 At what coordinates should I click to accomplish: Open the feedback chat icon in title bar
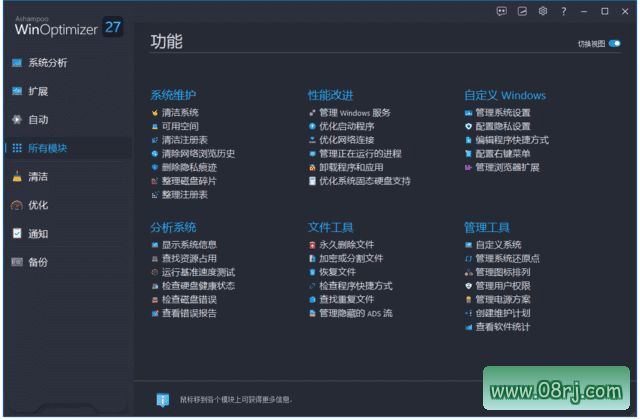click(502, 11)
